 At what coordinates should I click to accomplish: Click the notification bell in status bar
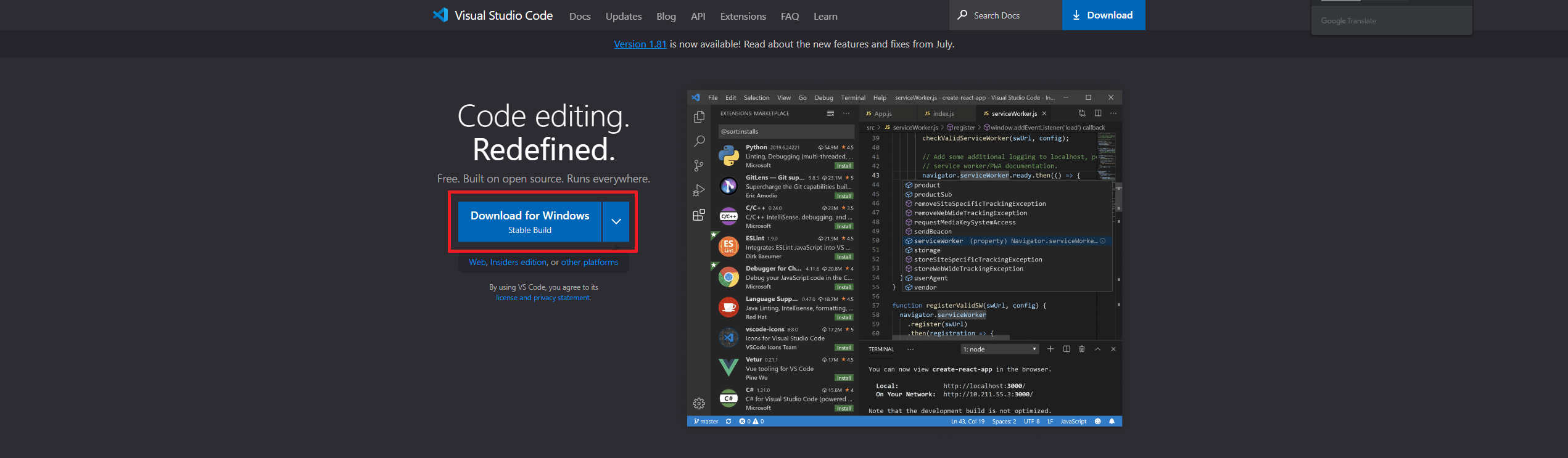[1112, 422]
